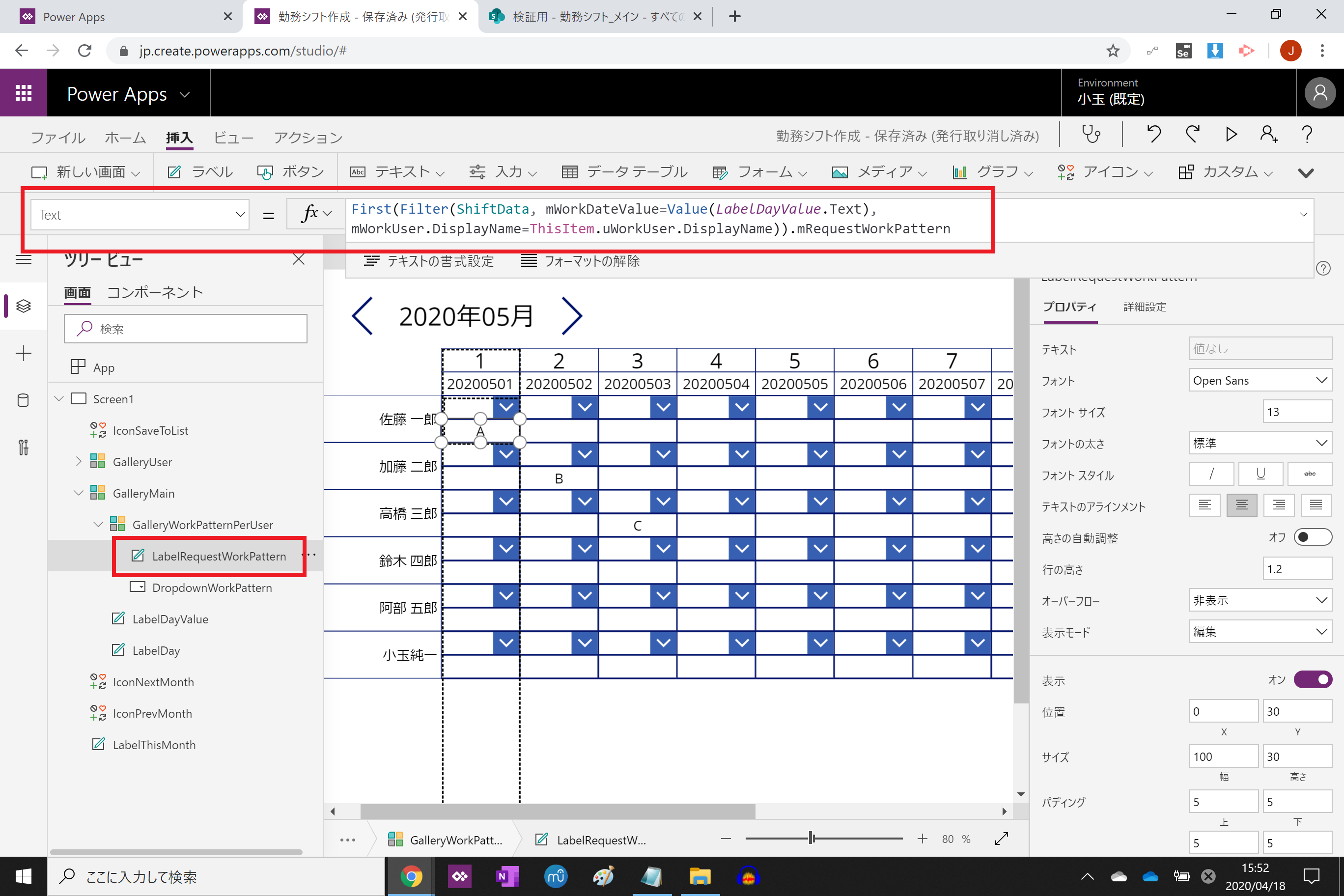
Task: Toggle the 表示 visibility switch off
Action: click(1312, 679)
